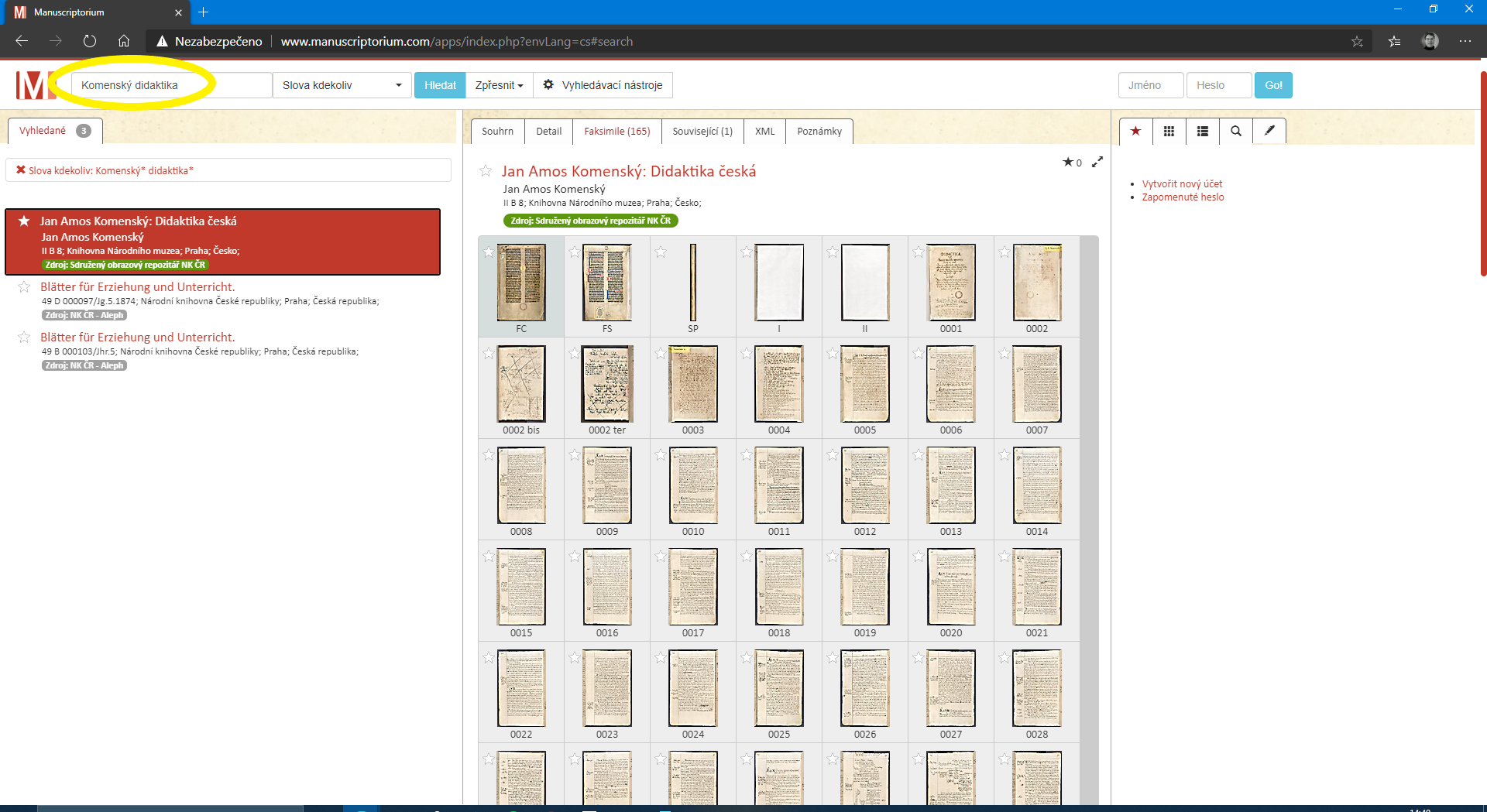
Task: Click the list view icon in right panel
Action: coord(1202,132)
